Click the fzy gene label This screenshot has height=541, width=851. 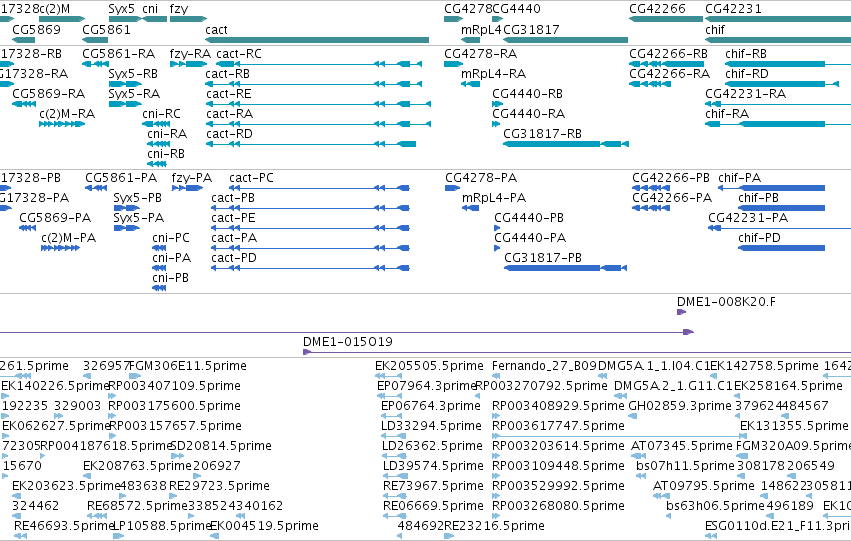tap(179, 9)
